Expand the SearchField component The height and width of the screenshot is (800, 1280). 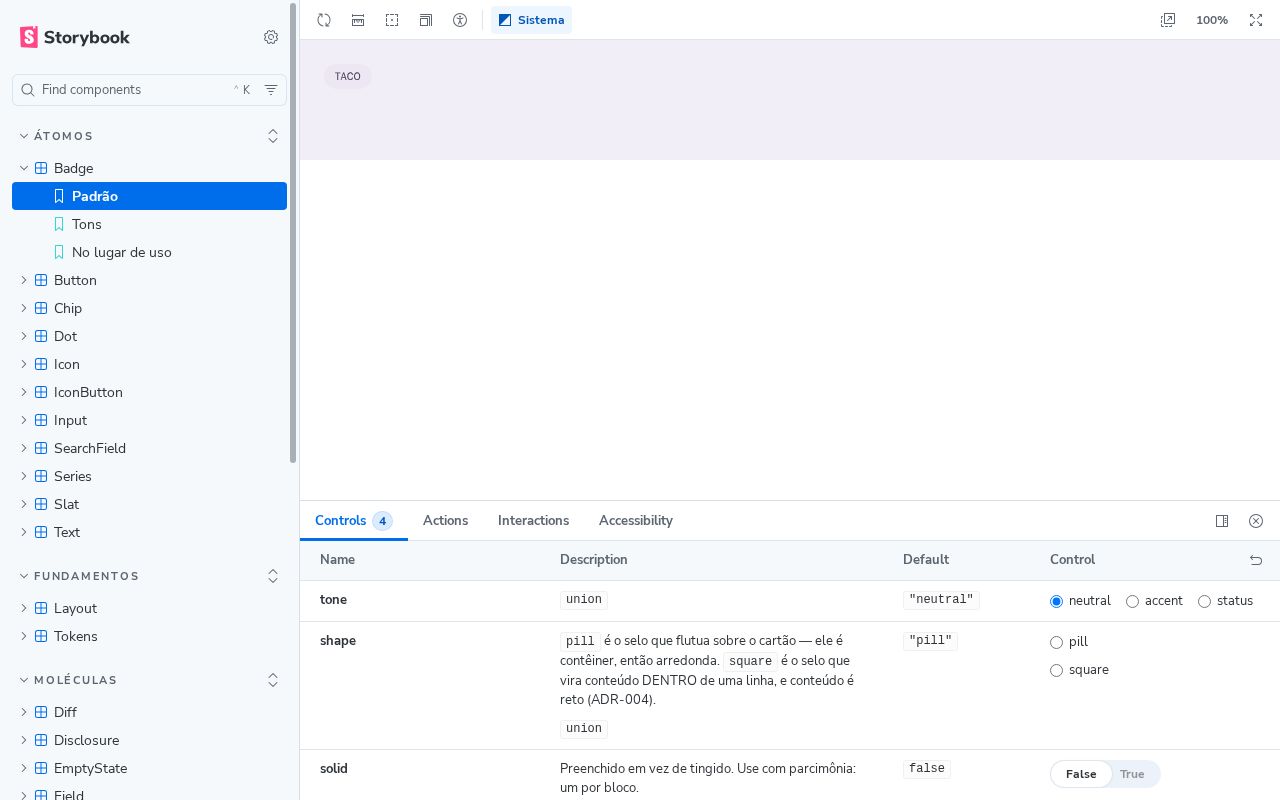click(x=149, y=448)
